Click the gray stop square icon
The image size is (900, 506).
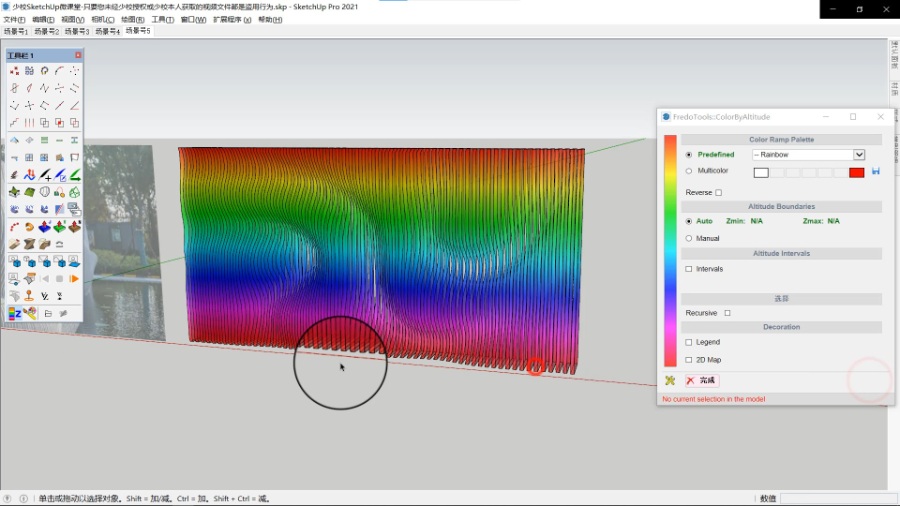(x=59, y=279)
